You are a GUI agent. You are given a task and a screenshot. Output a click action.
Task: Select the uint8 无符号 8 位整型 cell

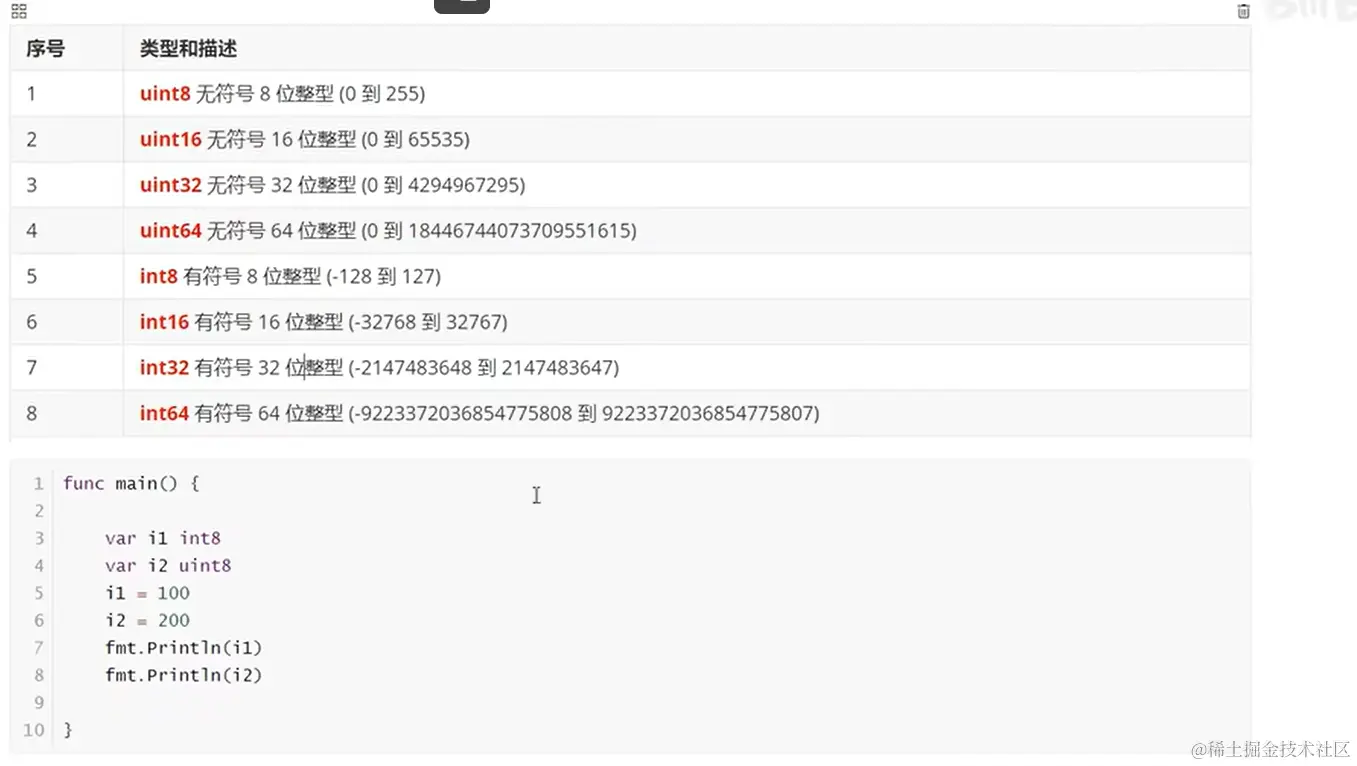point(687,94)
